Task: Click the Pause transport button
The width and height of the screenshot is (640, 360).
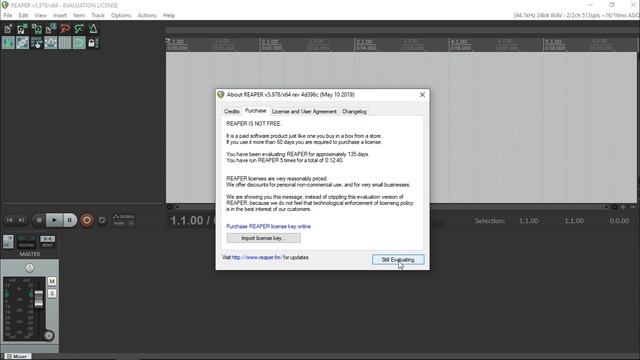Action: [69, 220]
